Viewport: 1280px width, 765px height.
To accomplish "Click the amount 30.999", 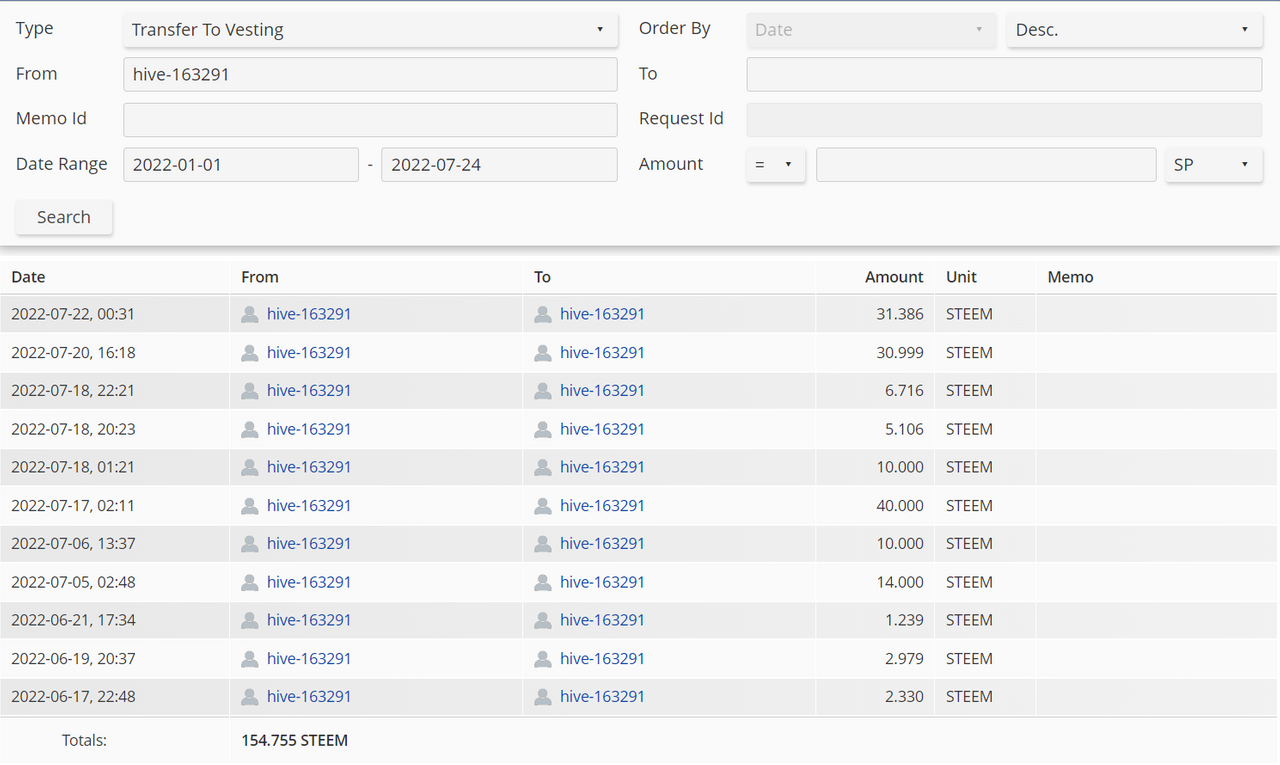I will pyautogui.click(x=900, y=353).
